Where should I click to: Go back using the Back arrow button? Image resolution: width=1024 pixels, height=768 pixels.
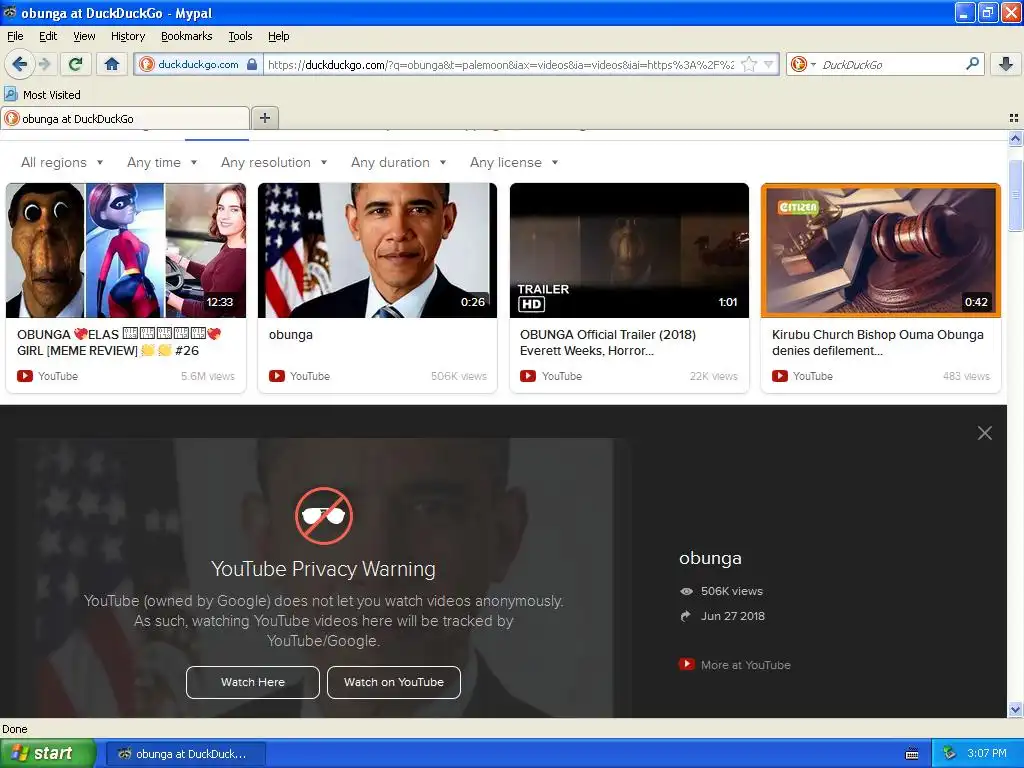[x=19, y=64]
